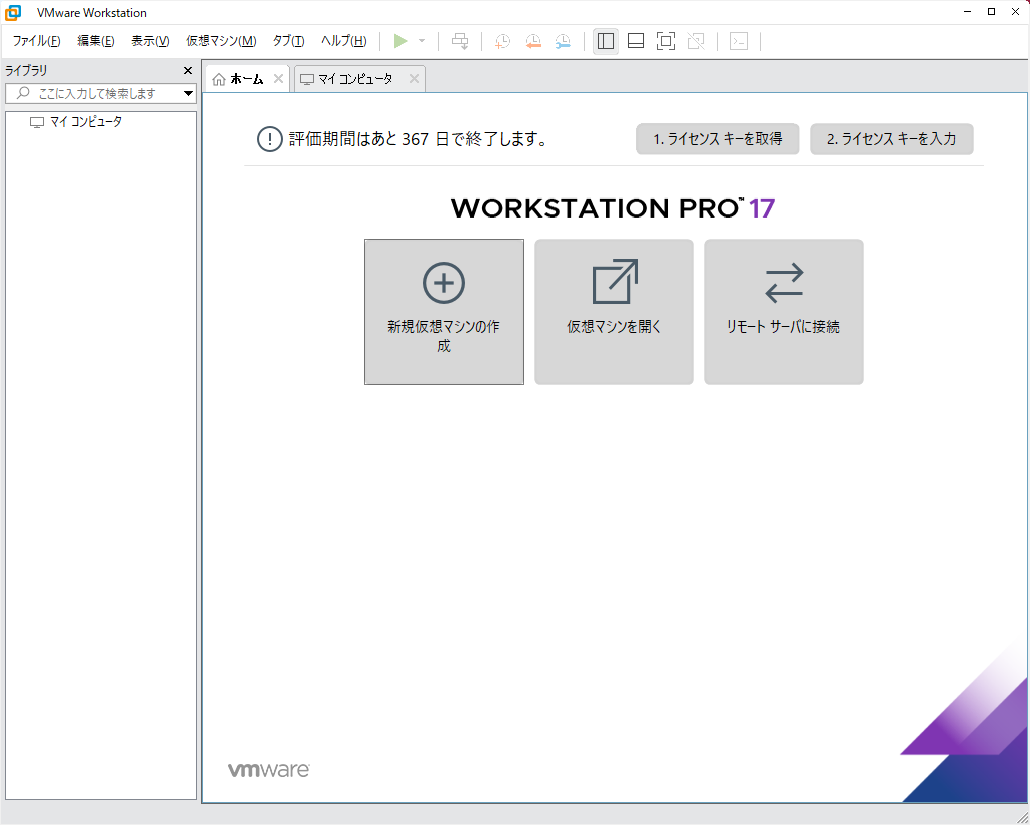The width and height of the screenshot is (1030, 825).
Task: Click the Full Screen mode icon
Action: click(x=666, y=41)
